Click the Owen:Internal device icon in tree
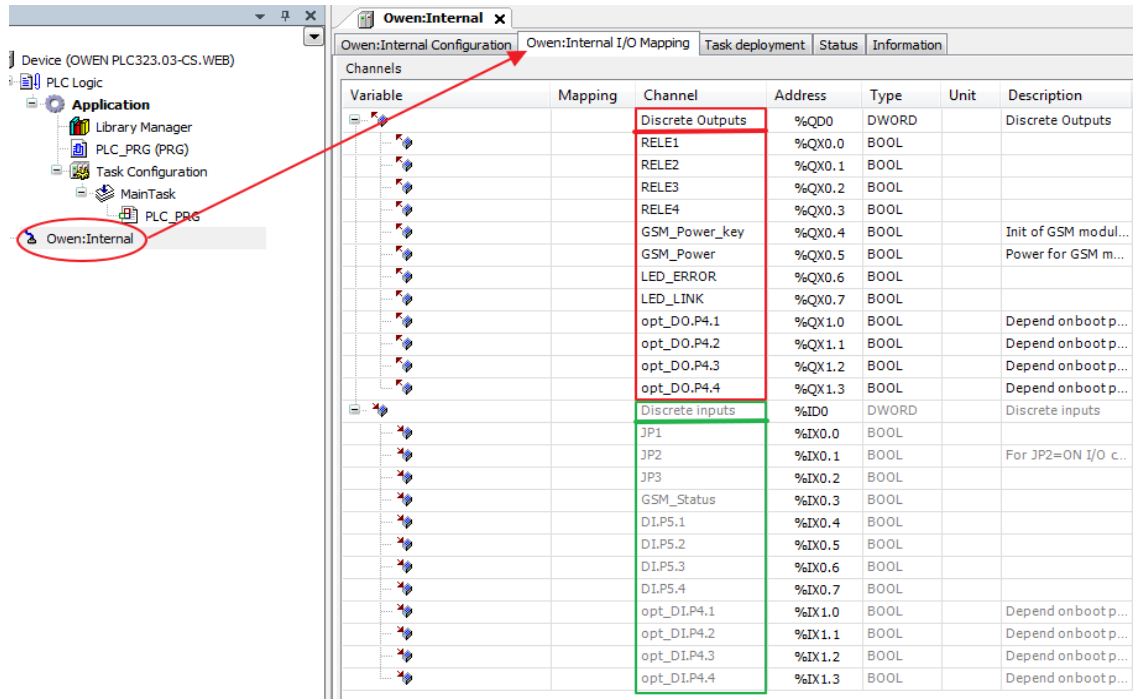The width and height of the screenshot is (1143, 700). click(x=30, y=238)
